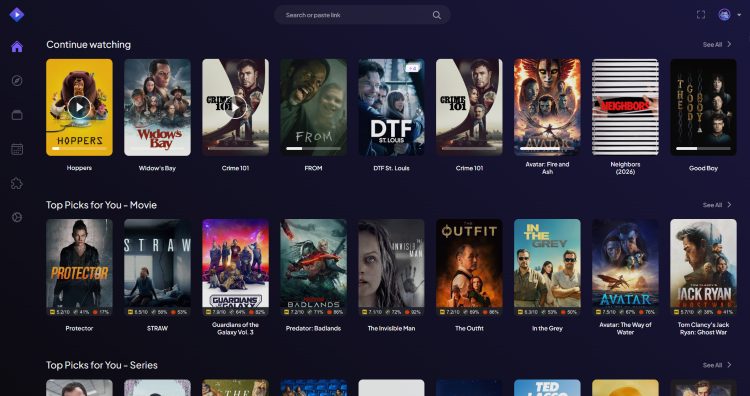Click the Search or paste link field
Screen dimensions: 750x396
point(362,15)
